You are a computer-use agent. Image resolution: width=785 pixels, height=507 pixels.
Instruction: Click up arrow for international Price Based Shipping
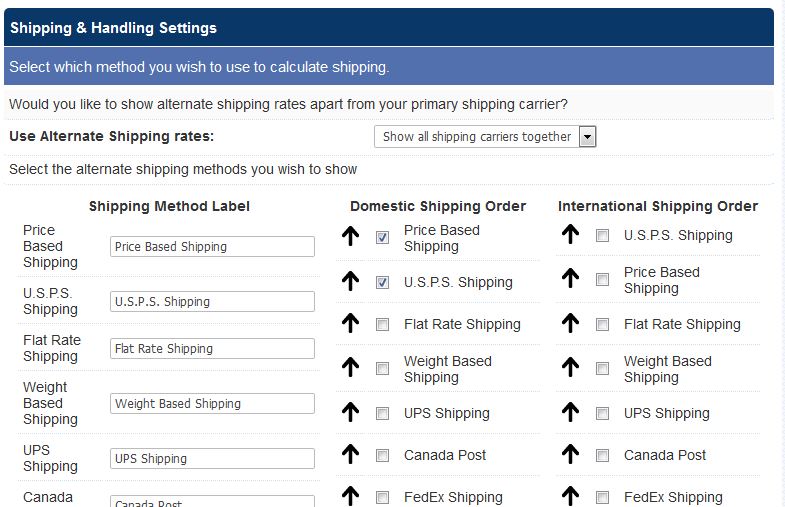click(570, 280)
